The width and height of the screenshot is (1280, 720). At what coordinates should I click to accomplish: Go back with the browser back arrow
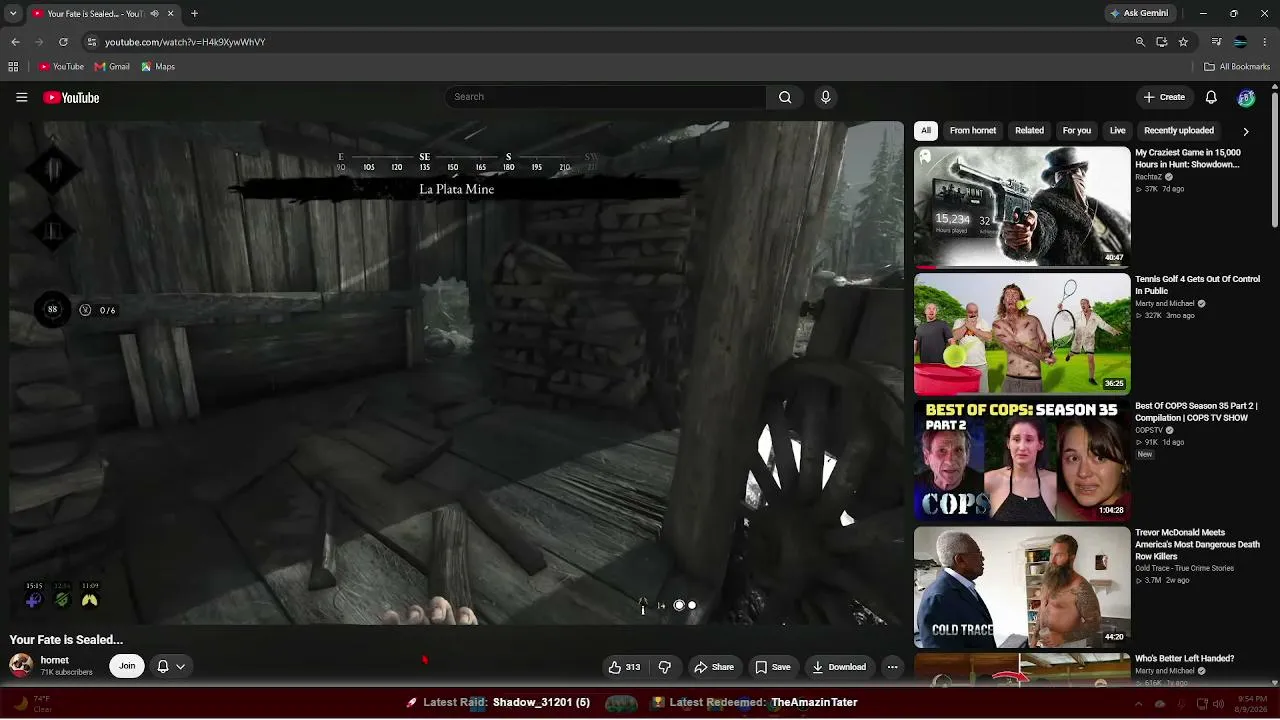[15, 42]
